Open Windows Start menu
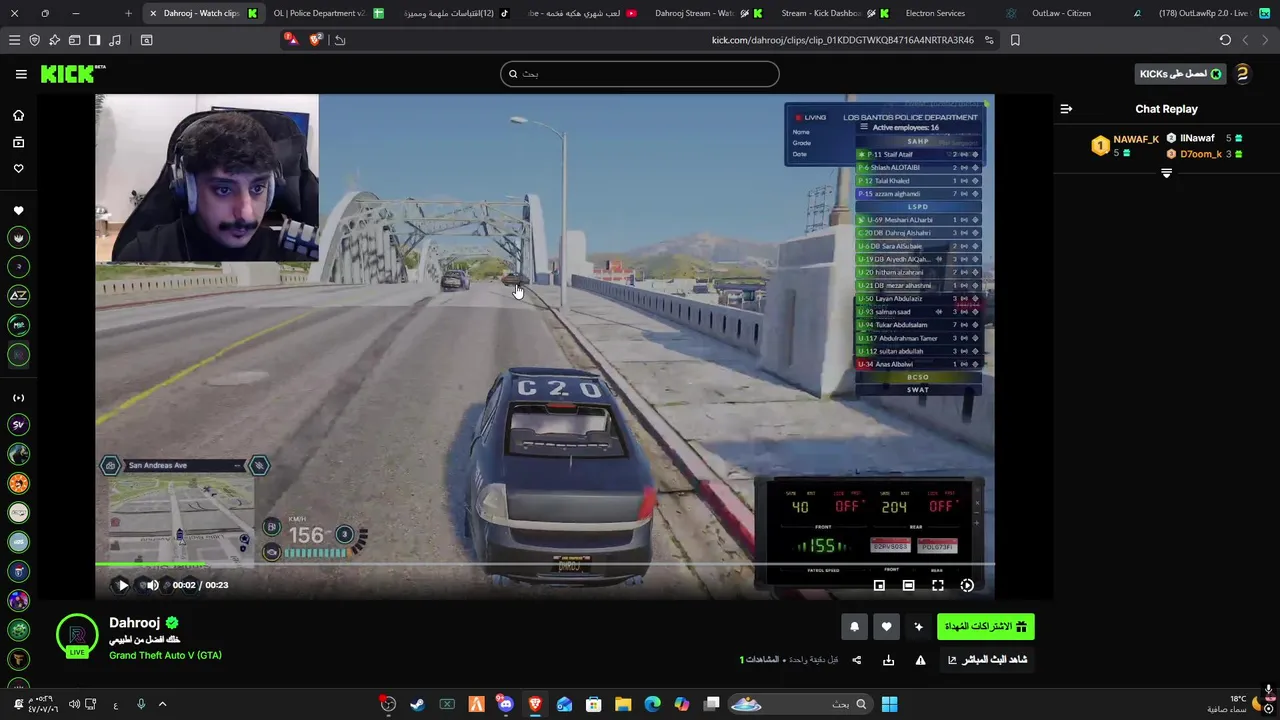The height and width of the screenshot is (720, 1280). coord(889,704)
